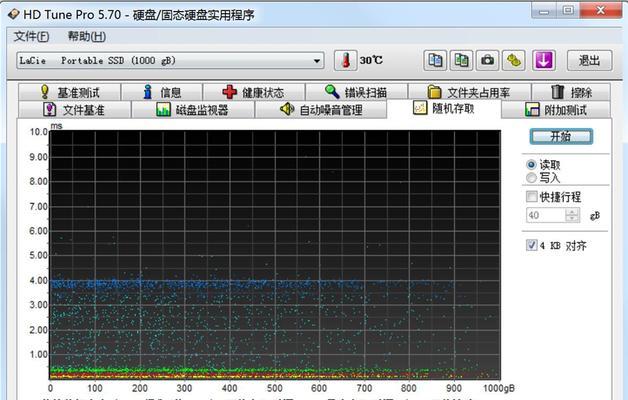Click the HD Tune Pro title bar icon

coord(14,14)
